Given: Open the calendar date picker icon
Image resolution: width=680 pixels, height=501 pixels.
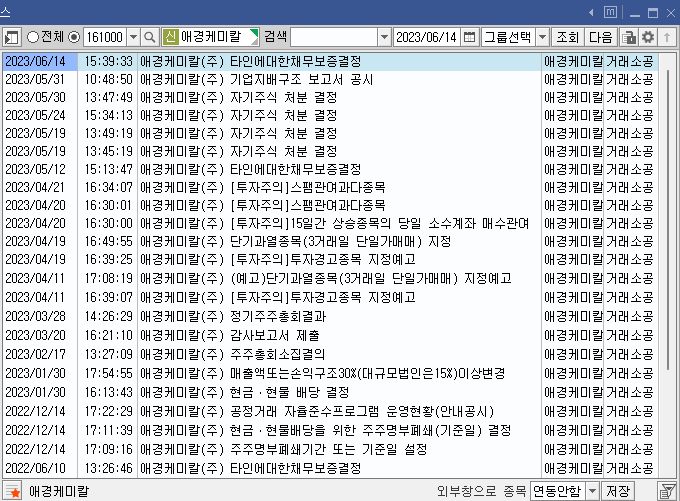Looking at the screenshot, I should pyautogui.click(x=469, y=37).
